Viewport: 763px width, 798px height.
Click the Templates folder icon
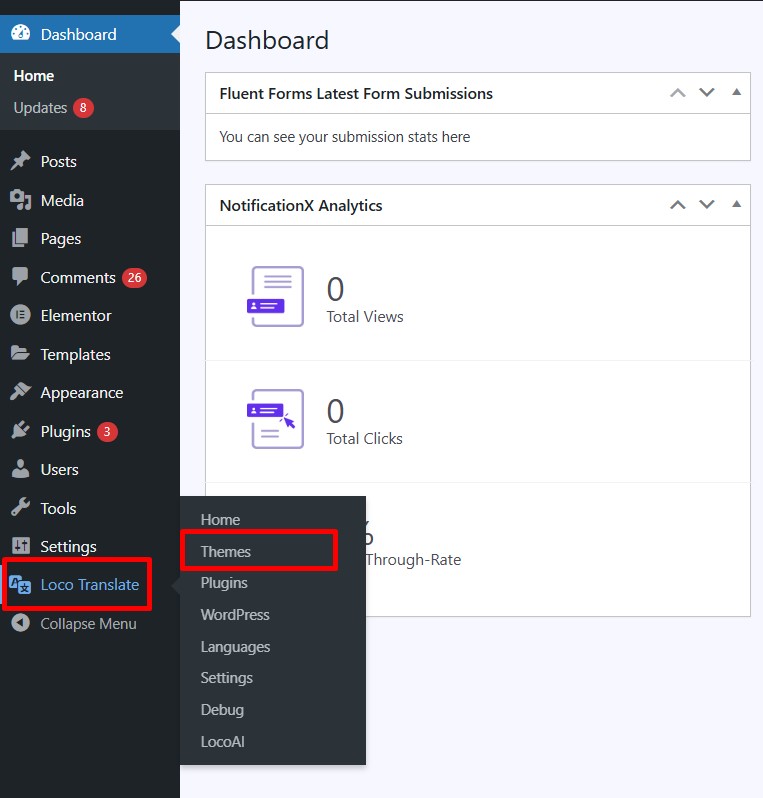(20, 354)
